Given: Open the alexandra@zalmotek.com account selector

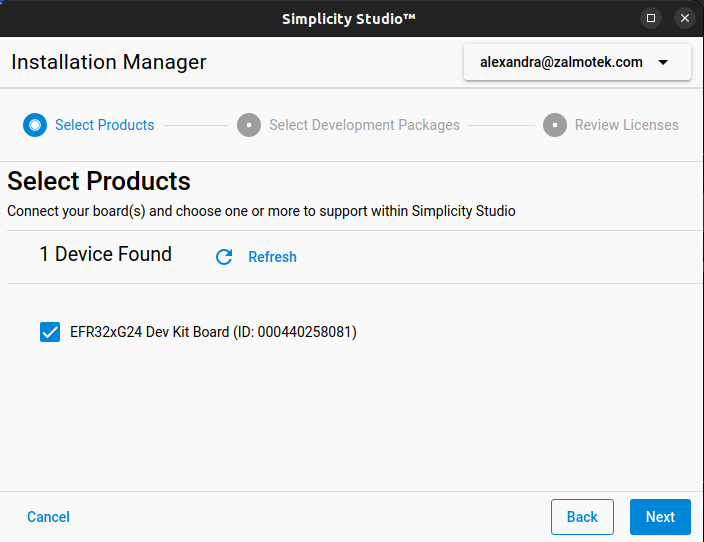Looking at the screenshot, I should [x=561, y=62].
